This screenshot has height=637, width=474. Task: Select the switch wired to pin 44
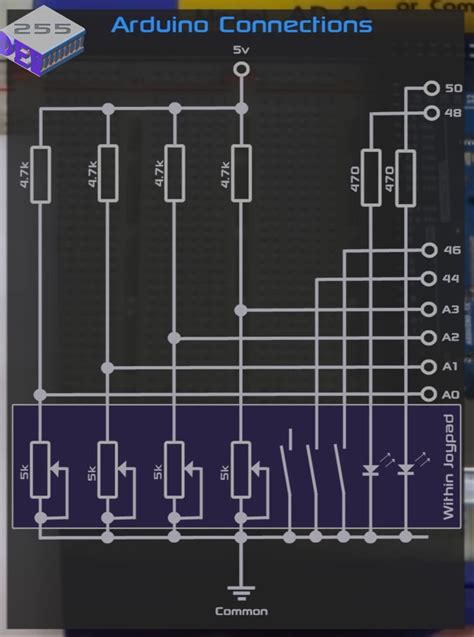pos(313,469)
